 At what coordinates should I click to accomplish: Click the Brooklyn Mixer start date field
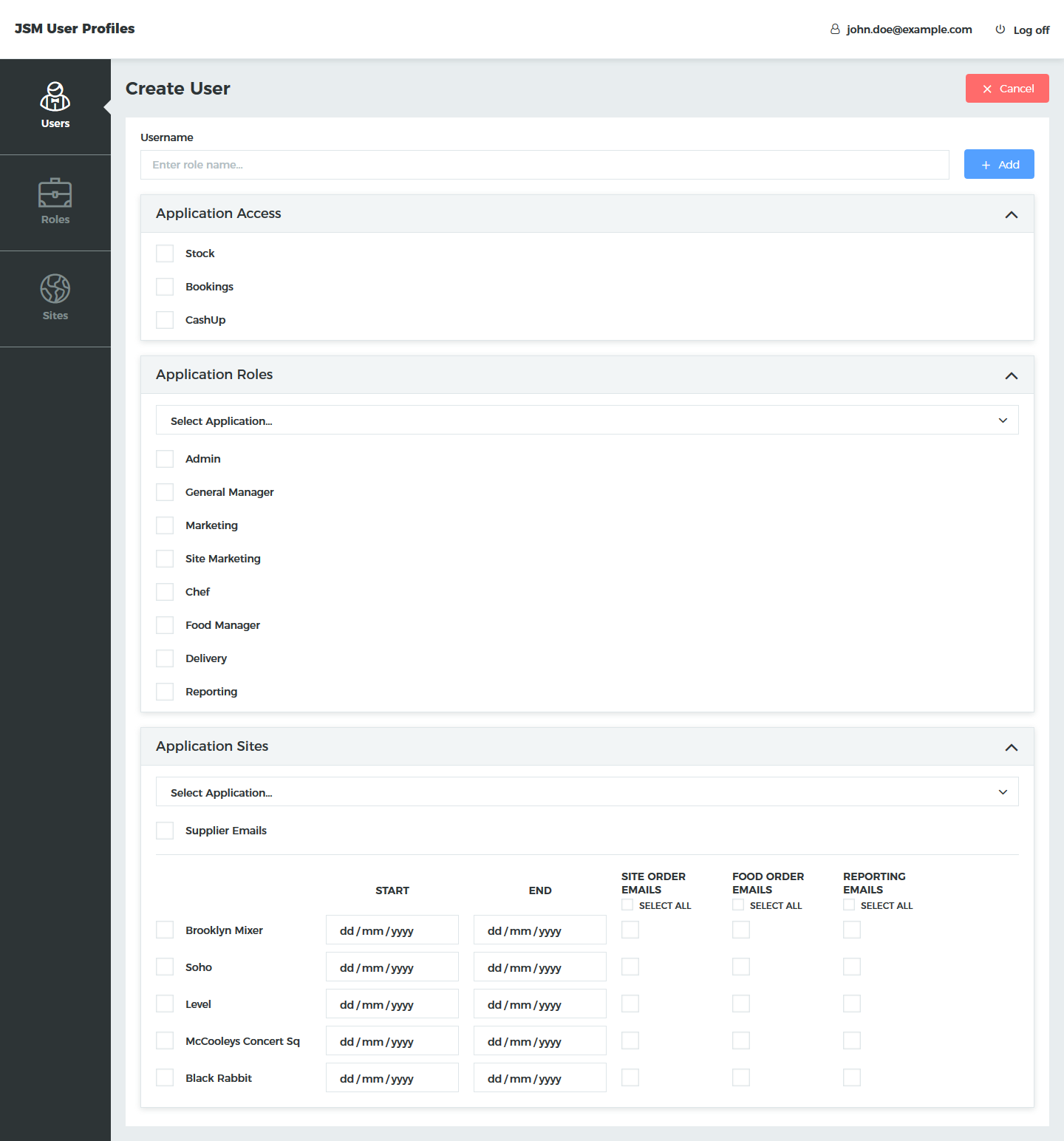tap(392, 930)
